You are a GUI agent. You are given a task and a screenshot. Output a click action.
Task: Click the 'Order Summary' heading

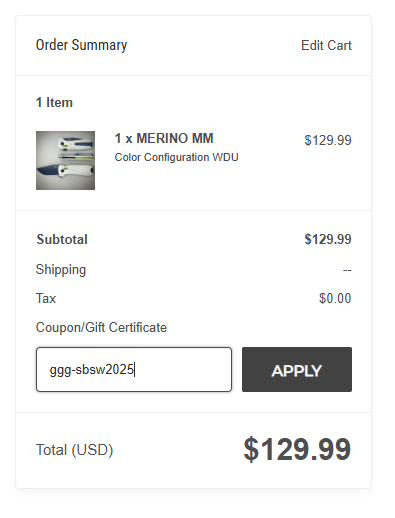tap(81, 45)
